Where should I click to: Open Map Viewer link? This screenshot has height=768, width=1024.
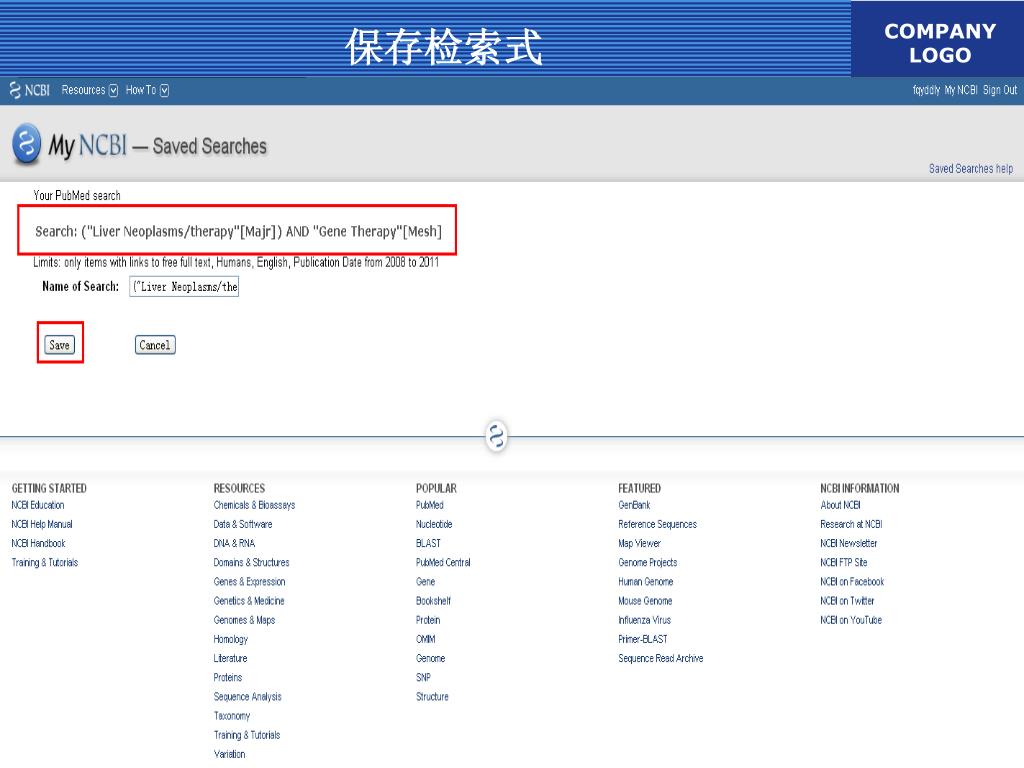coord(639,543)
